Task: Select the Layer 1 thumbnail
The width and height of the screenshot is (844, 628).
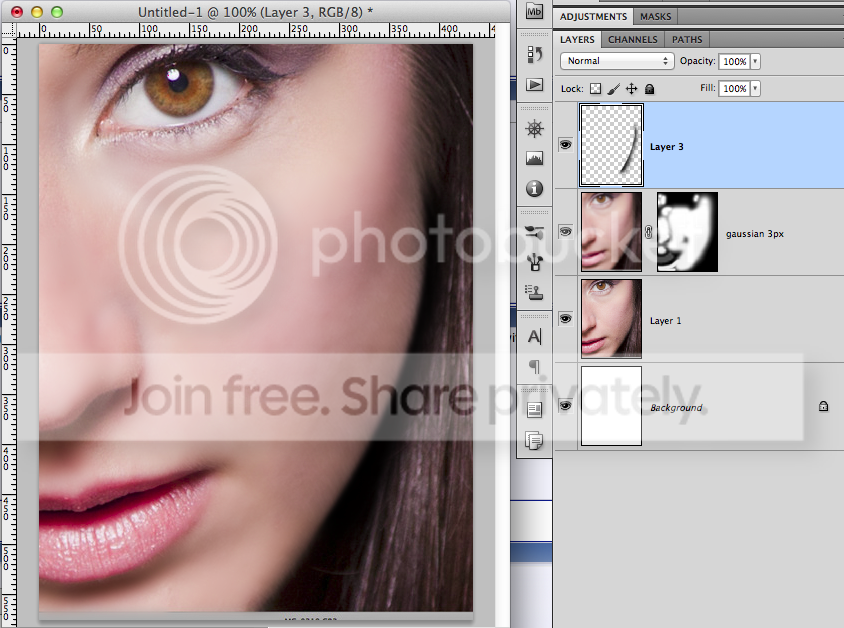Action: point(611,318)
